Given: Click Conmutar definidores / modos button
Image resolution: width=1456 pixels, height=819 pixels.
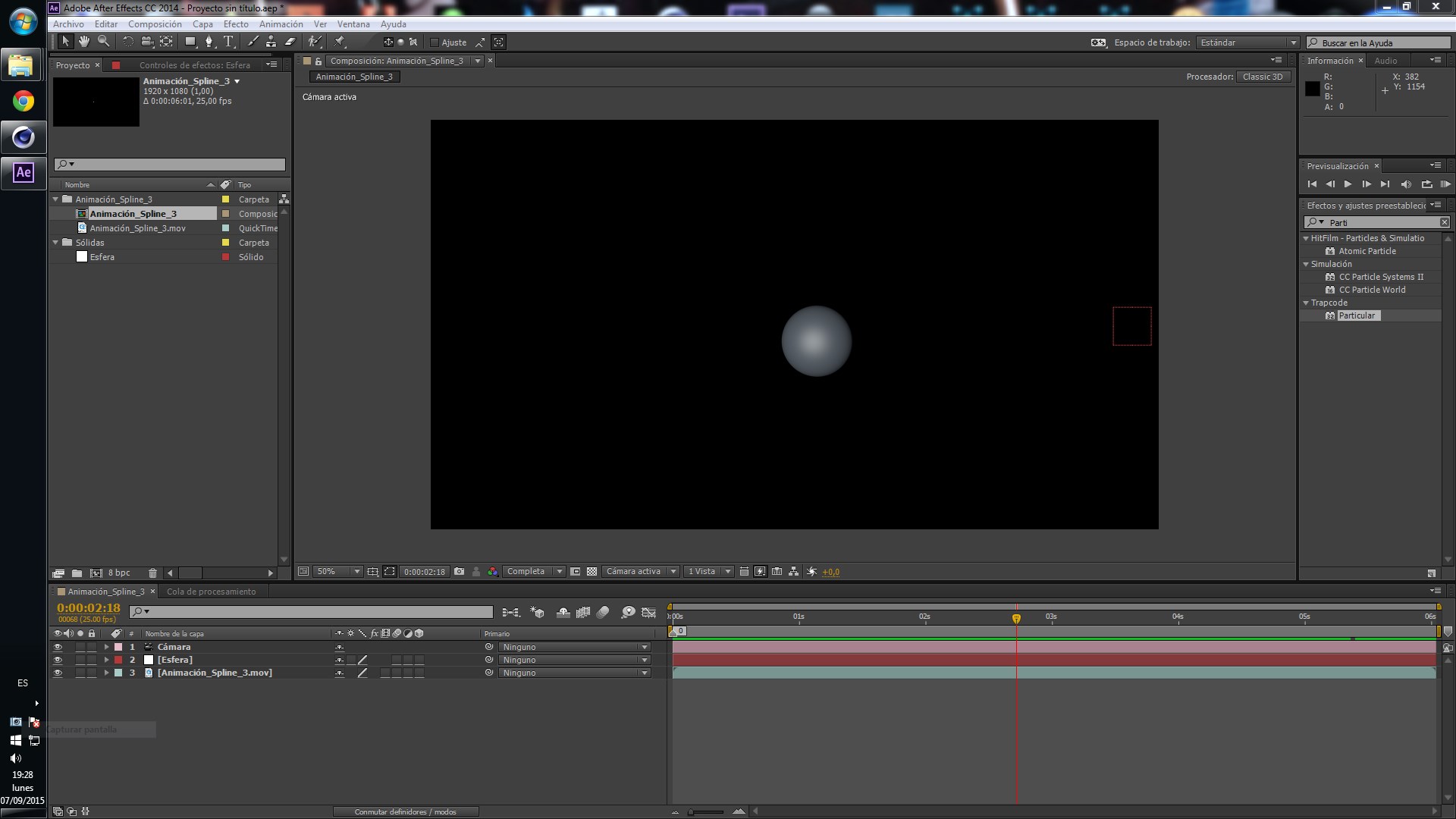Looking at the screenshot, I should coord(406,811).
